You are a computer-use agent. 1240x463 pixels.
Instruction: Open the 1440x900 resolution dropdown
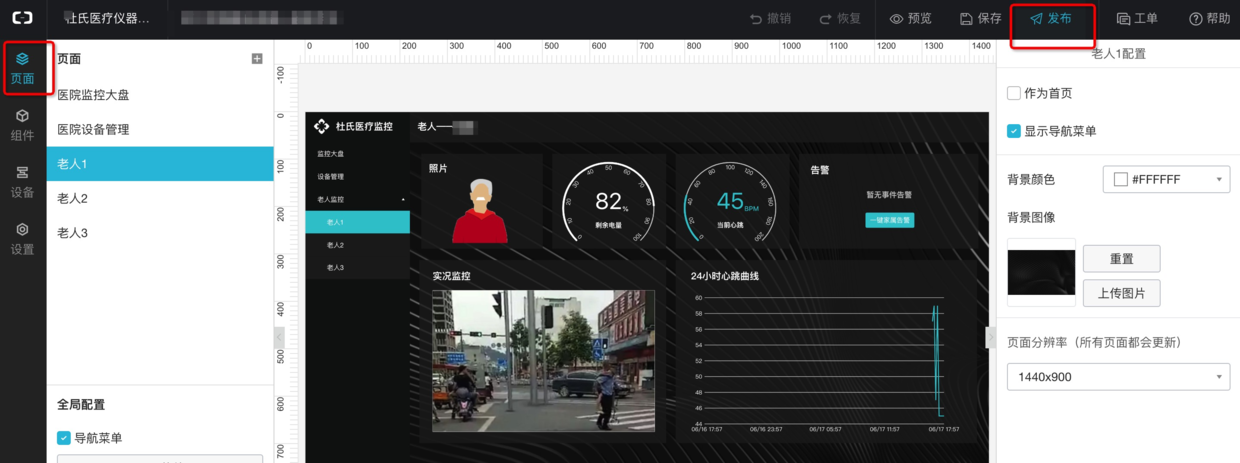tap(1118, 377)
